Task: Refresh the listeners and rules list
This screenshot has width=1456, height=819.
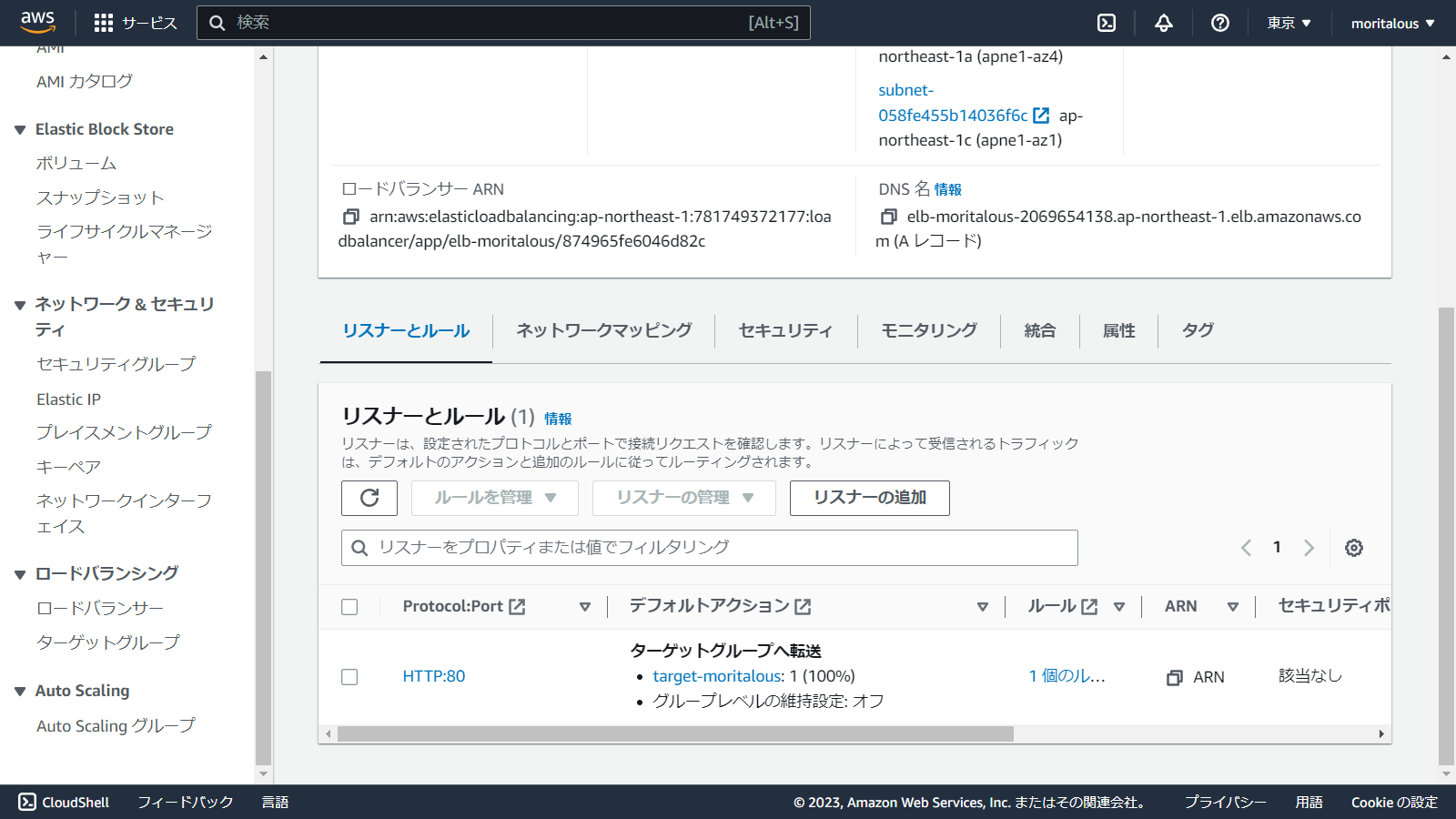Action: tap(369, 498)
